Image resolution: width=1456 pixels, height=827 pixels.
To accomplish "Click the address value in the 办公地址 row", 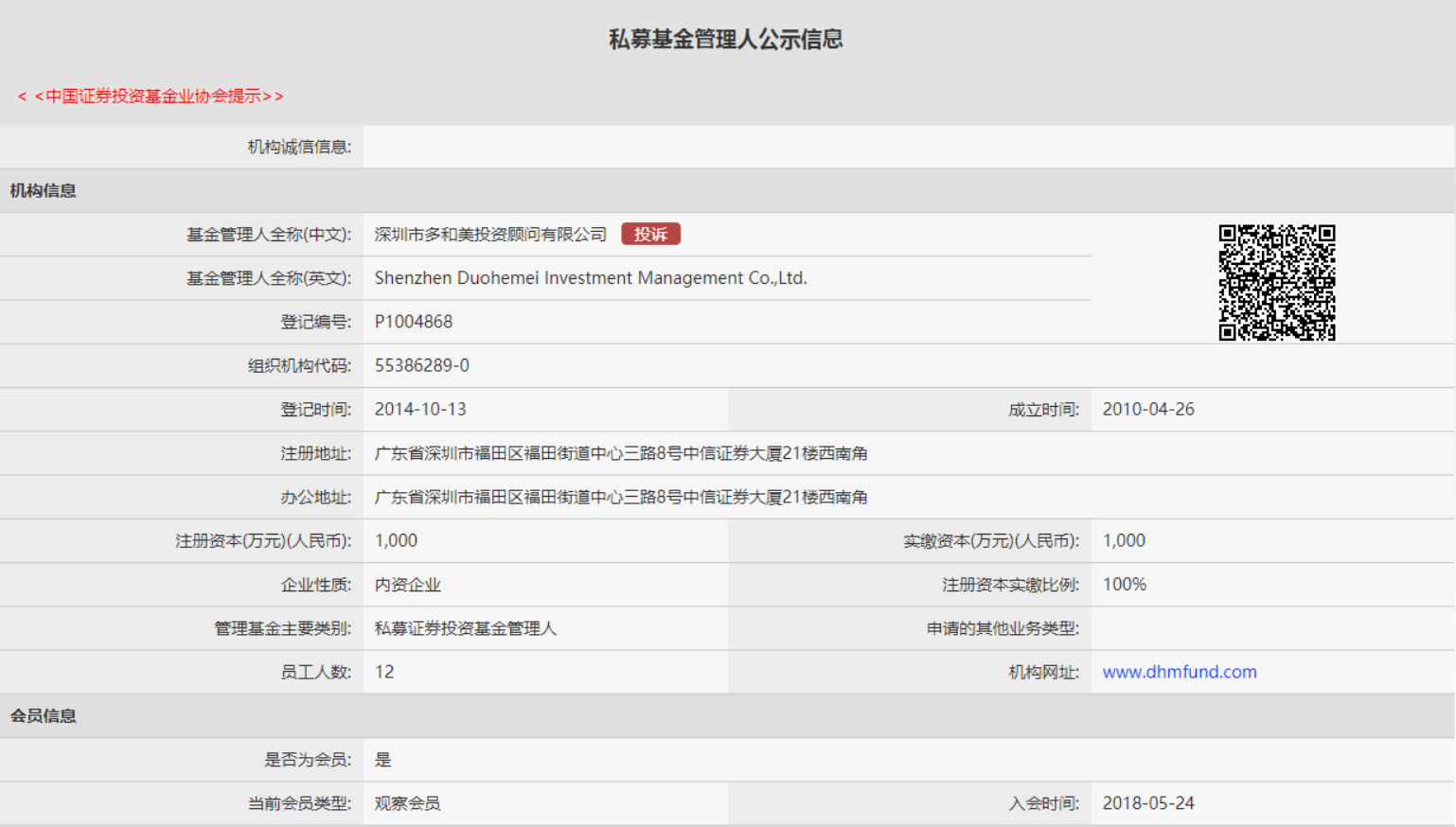I will click(620, 497).
